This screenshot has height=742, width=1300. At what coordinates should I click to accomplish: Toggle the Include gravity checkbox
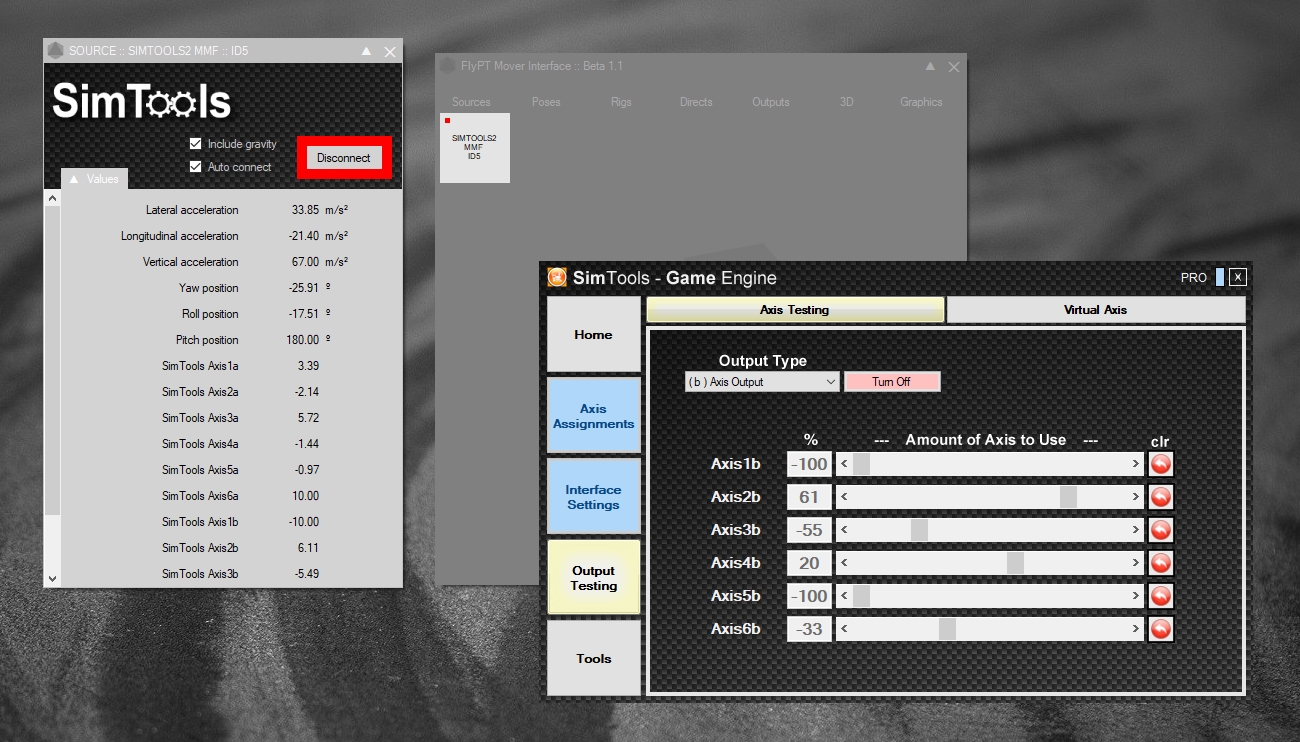tap(196, 144)
